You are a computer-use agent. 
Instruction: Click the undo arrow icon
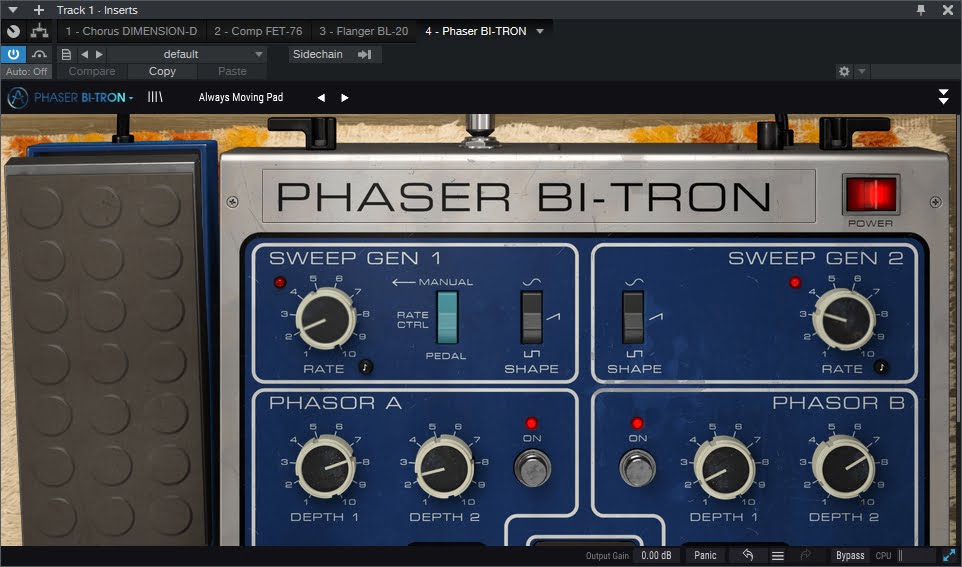point(747,555)
